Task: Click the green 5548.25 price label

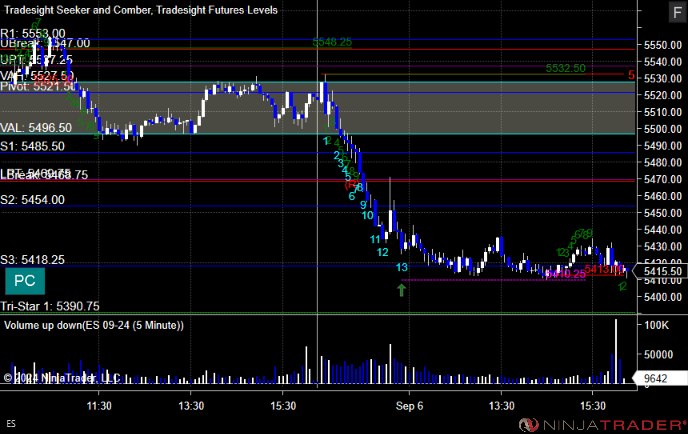Action: (332, 42)
